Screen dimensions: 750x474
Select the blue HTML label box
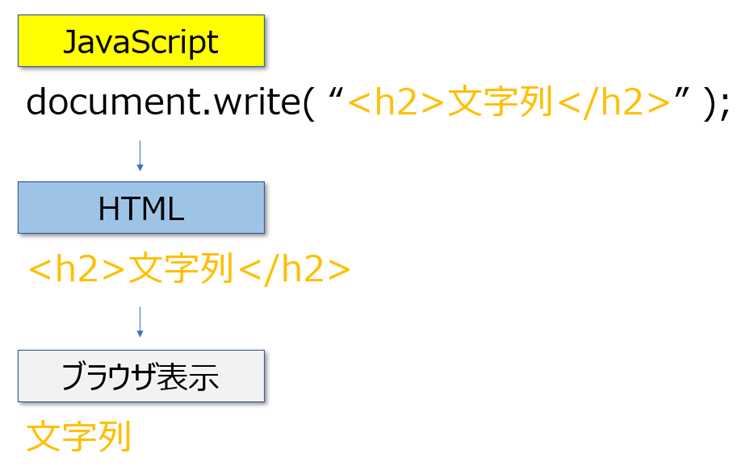point(141,208)
